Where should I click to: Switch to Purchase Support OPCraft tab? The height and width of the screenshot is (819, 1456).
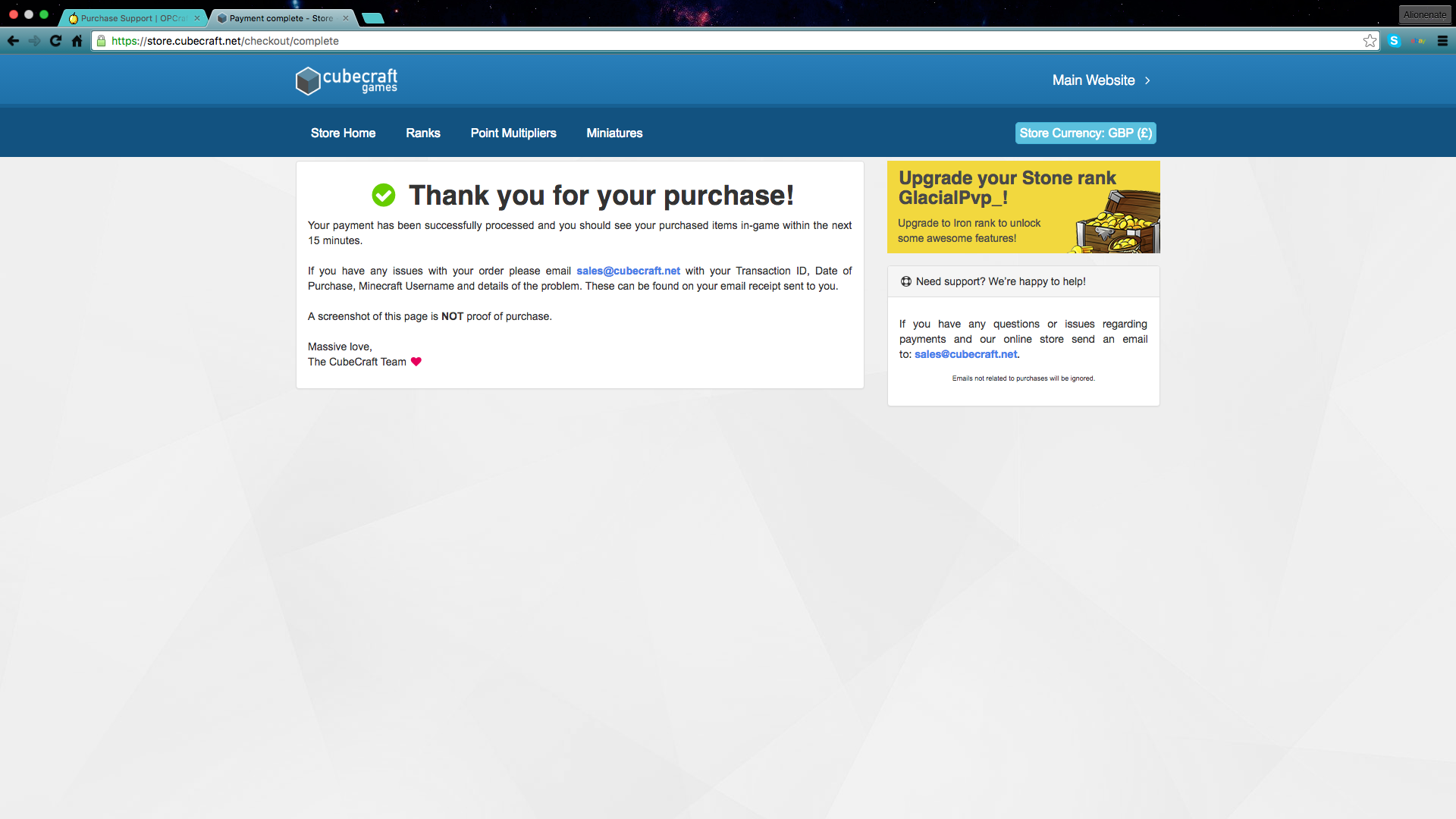[x=132, y=18]
